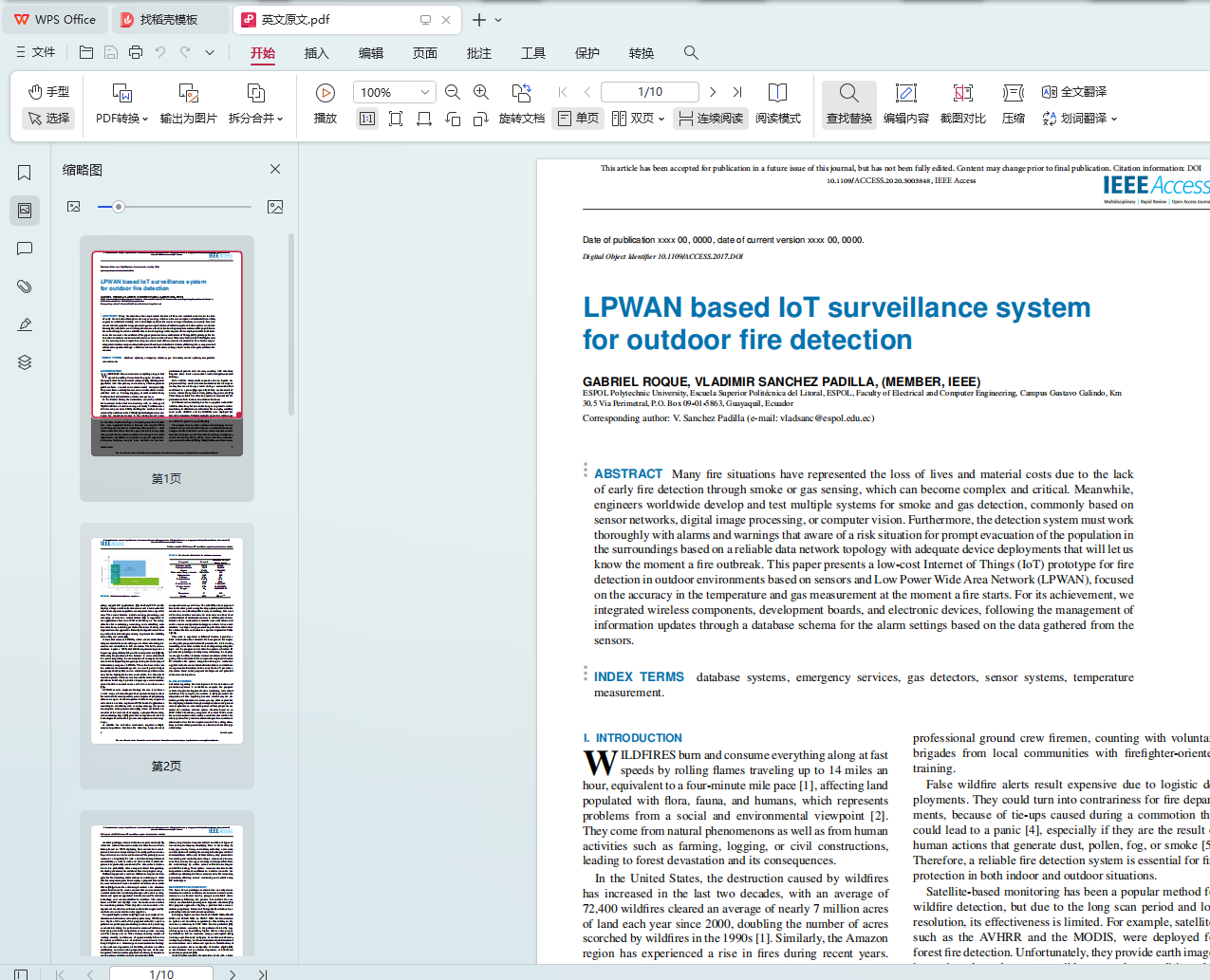Viewport: 1210px width, 980px height.
Task: Open the bookmark panel in sidebar
Action: tap(25, 173)
